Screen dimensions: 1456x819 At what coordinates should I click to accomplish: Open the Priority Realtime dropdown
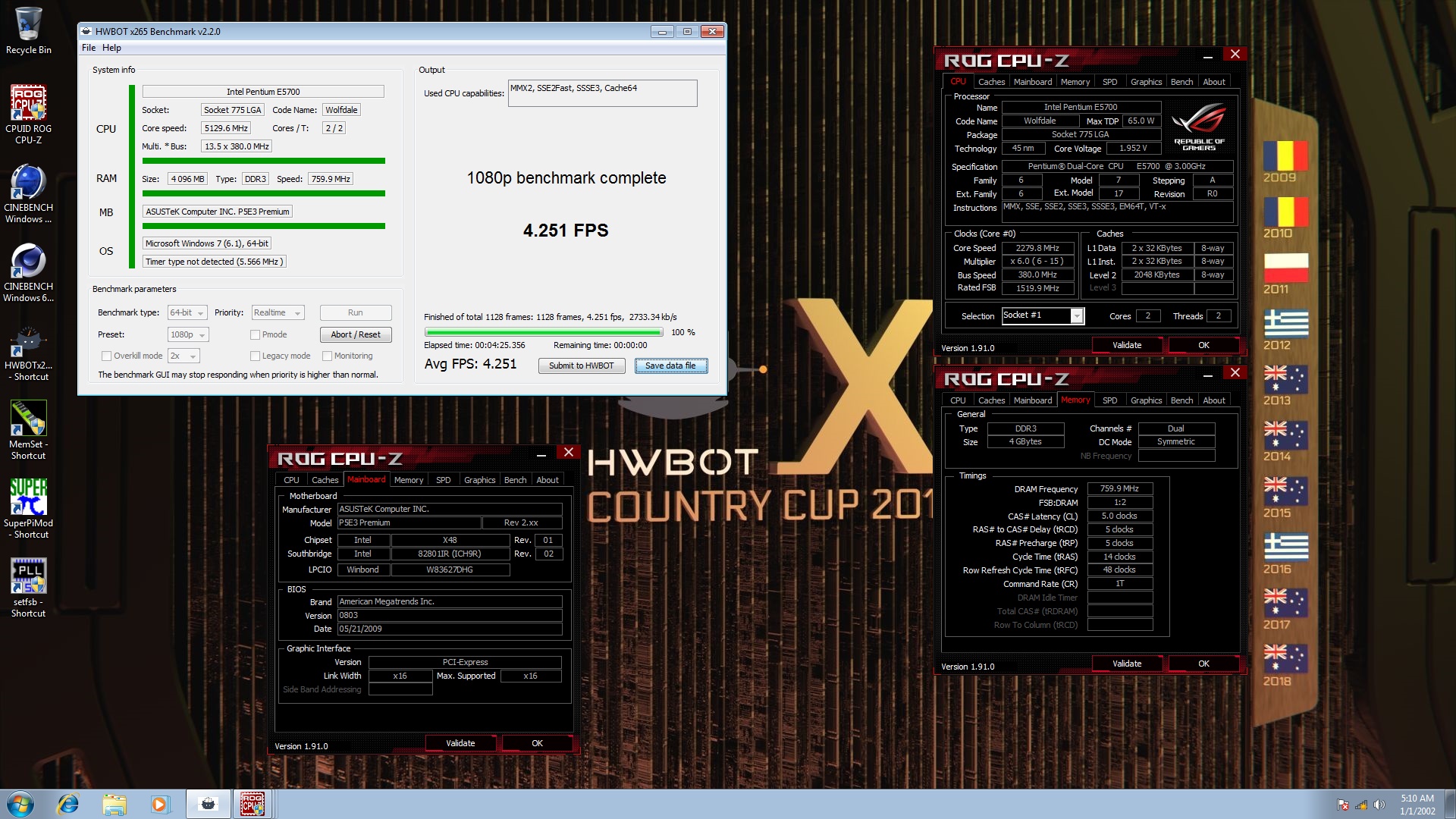(278, 312)
